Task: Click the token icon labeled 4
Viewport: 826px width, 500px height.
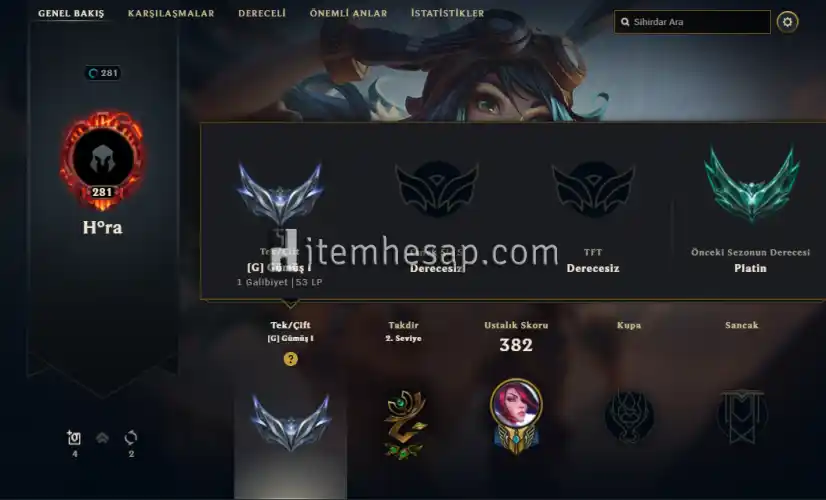Action: tap(74, 437)
